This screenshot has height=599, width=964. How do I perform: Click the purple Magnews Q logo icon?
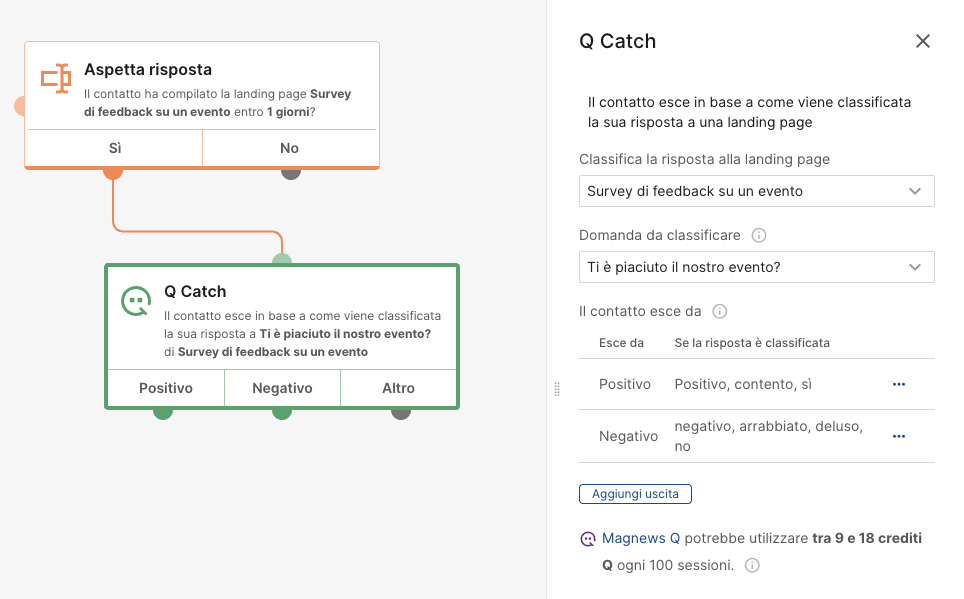point(588,539)
